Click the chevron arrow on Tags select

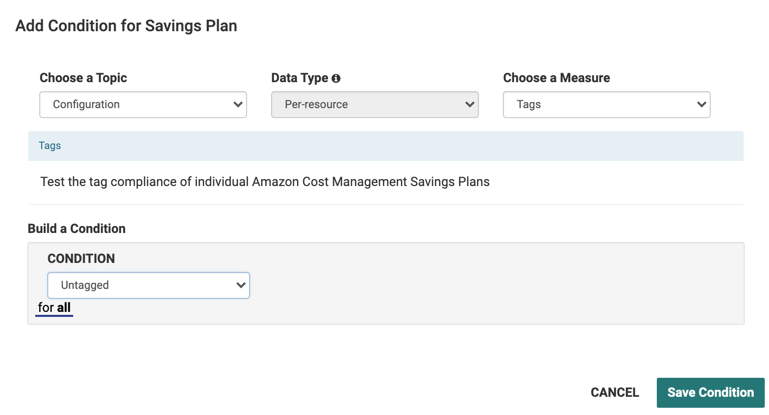pyautogui.click(x=701, y=104)
